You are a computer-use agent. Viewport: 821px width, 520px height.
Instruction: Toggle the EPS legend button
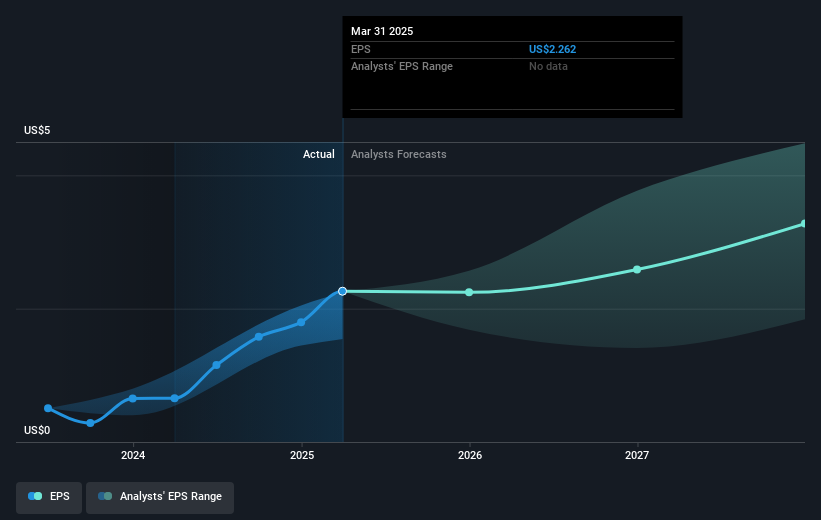point(49,496)
